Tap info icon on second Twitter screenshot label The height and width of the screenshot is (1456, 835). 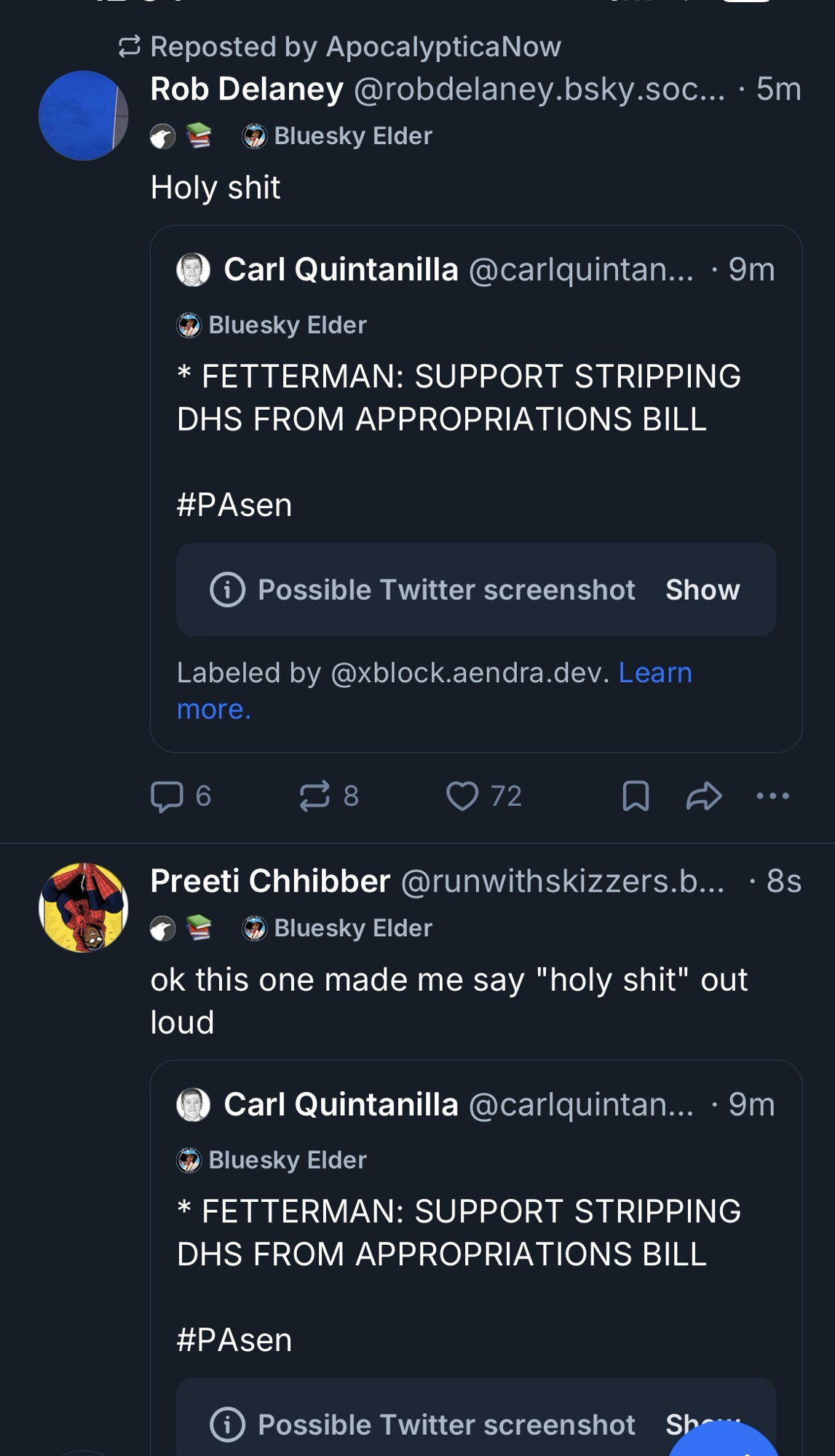pos(227,1425)
